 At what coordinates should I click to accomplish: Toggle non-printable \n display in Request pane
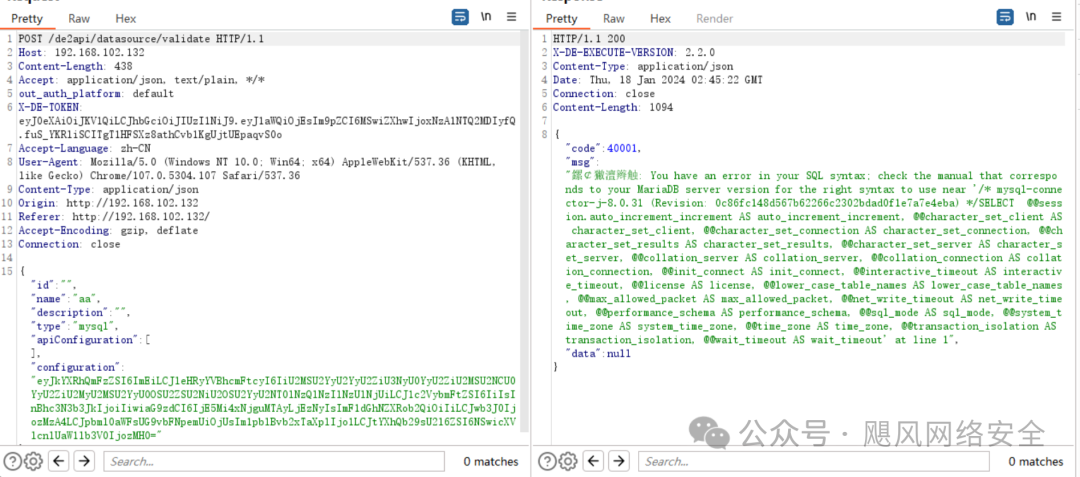point(486,17)
